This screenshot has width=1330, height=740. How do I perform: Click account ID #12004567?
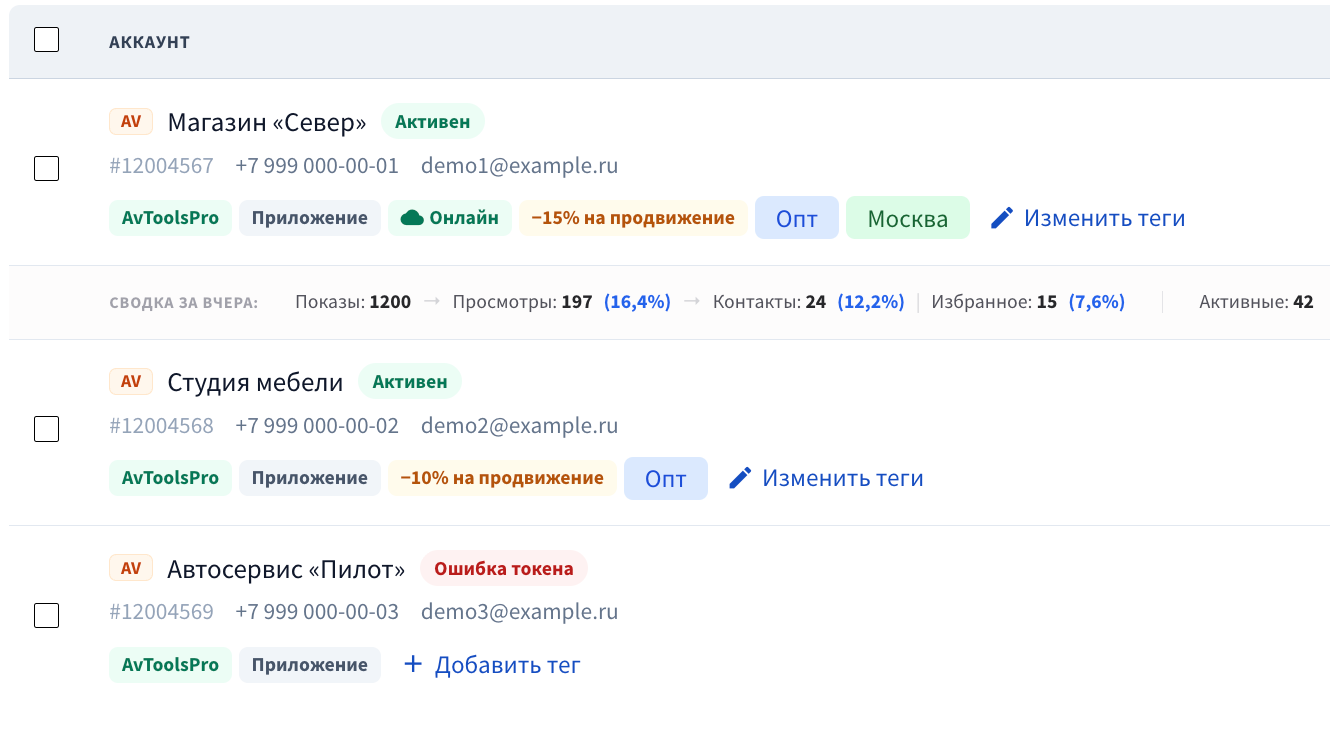tap(161, 166)
